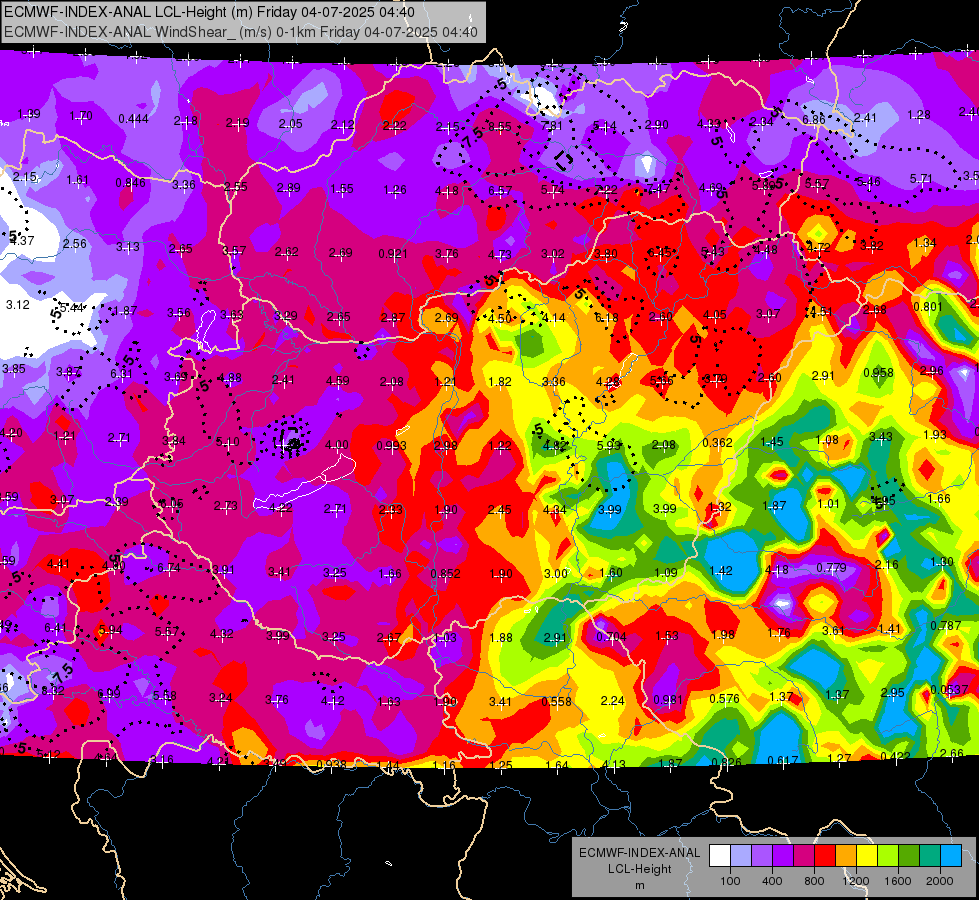Click the red legend swatch

click(x=825, y=856)
